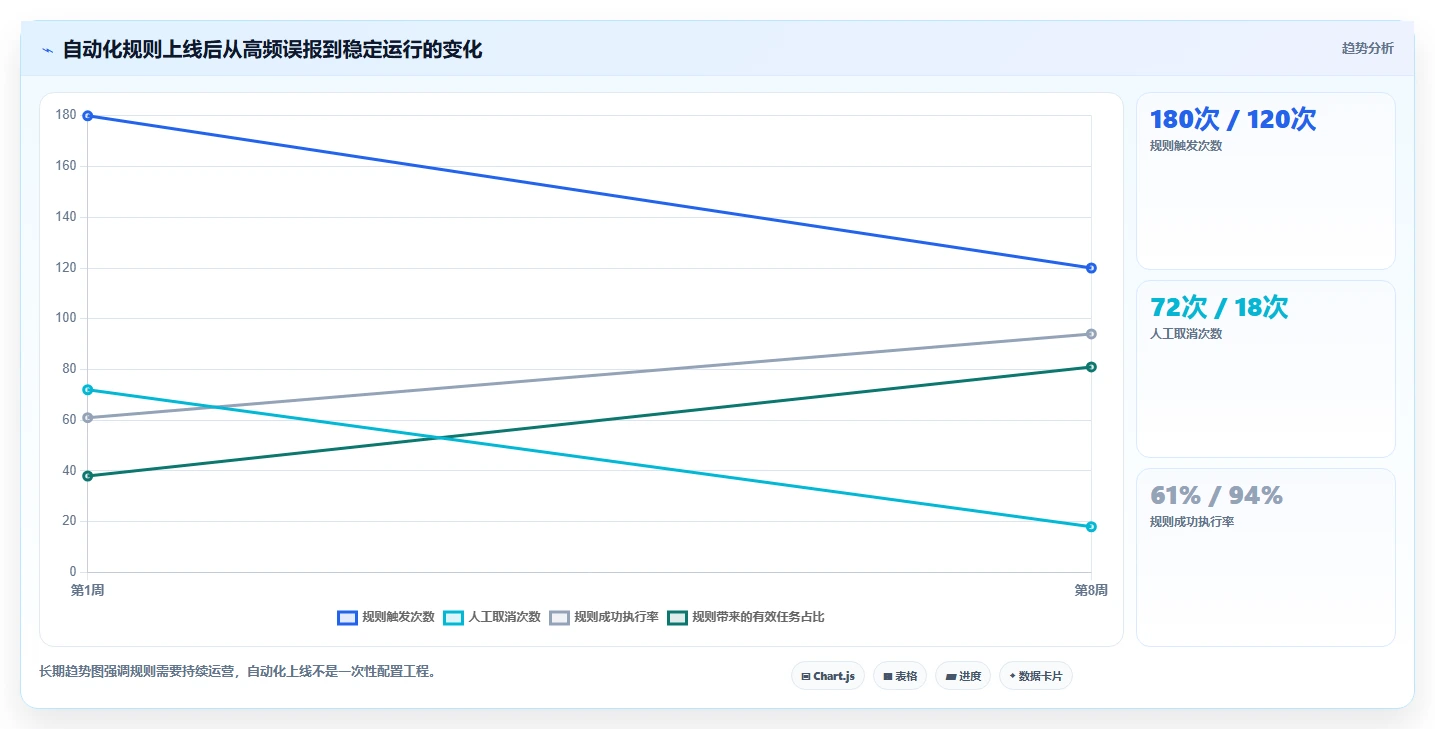Click the chart title 自动化规则上线后从高频误报到稳定运行的变化

pyautogui.click(x=272, y=50)
